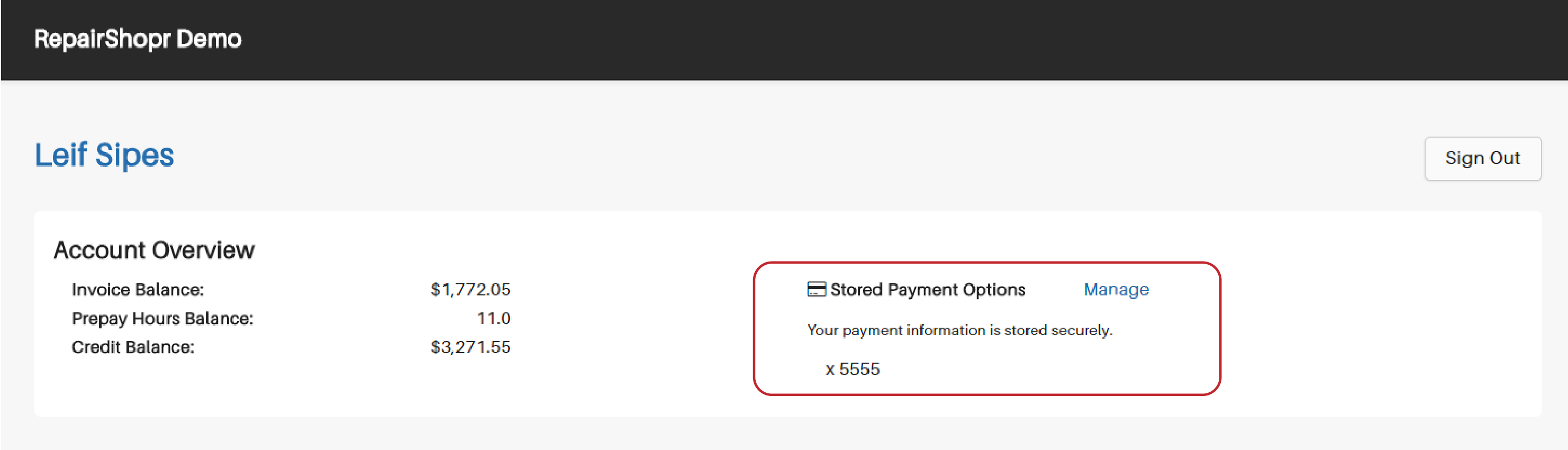This screenshot has width=1568, height=450.
Task: Click the red highlighted payment options box
Action: tap(987, 329)
